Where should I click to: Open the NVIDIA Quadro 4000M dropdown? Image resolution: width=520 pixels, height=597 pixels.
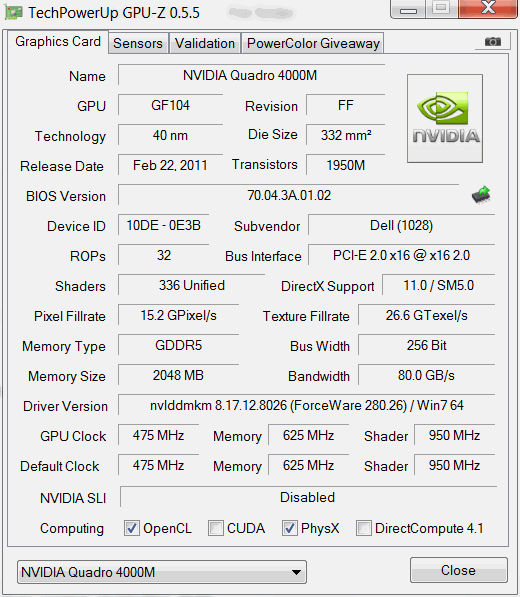[162, 572]
